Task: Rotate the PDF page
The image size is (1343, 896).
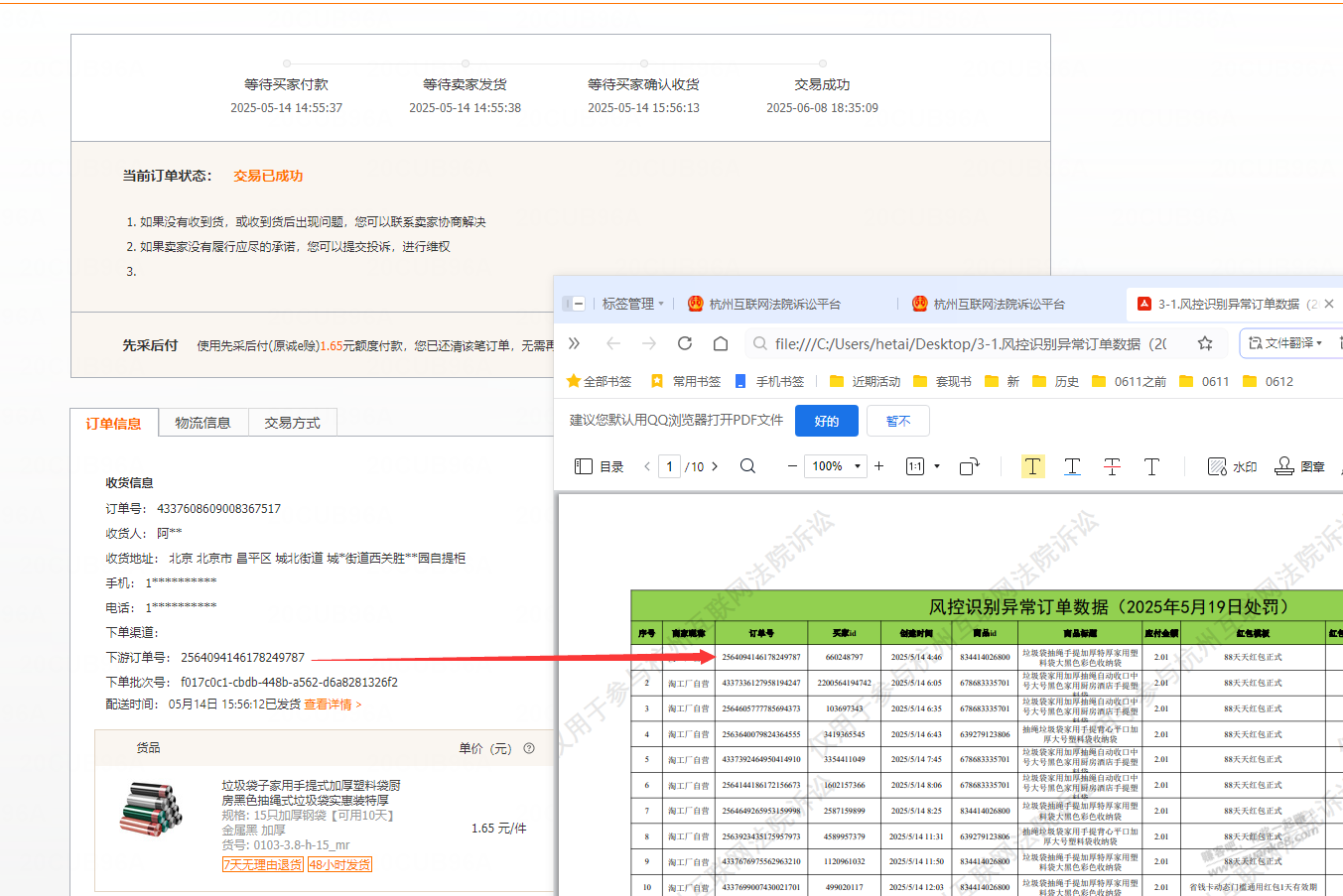Action: pos(970,466)
